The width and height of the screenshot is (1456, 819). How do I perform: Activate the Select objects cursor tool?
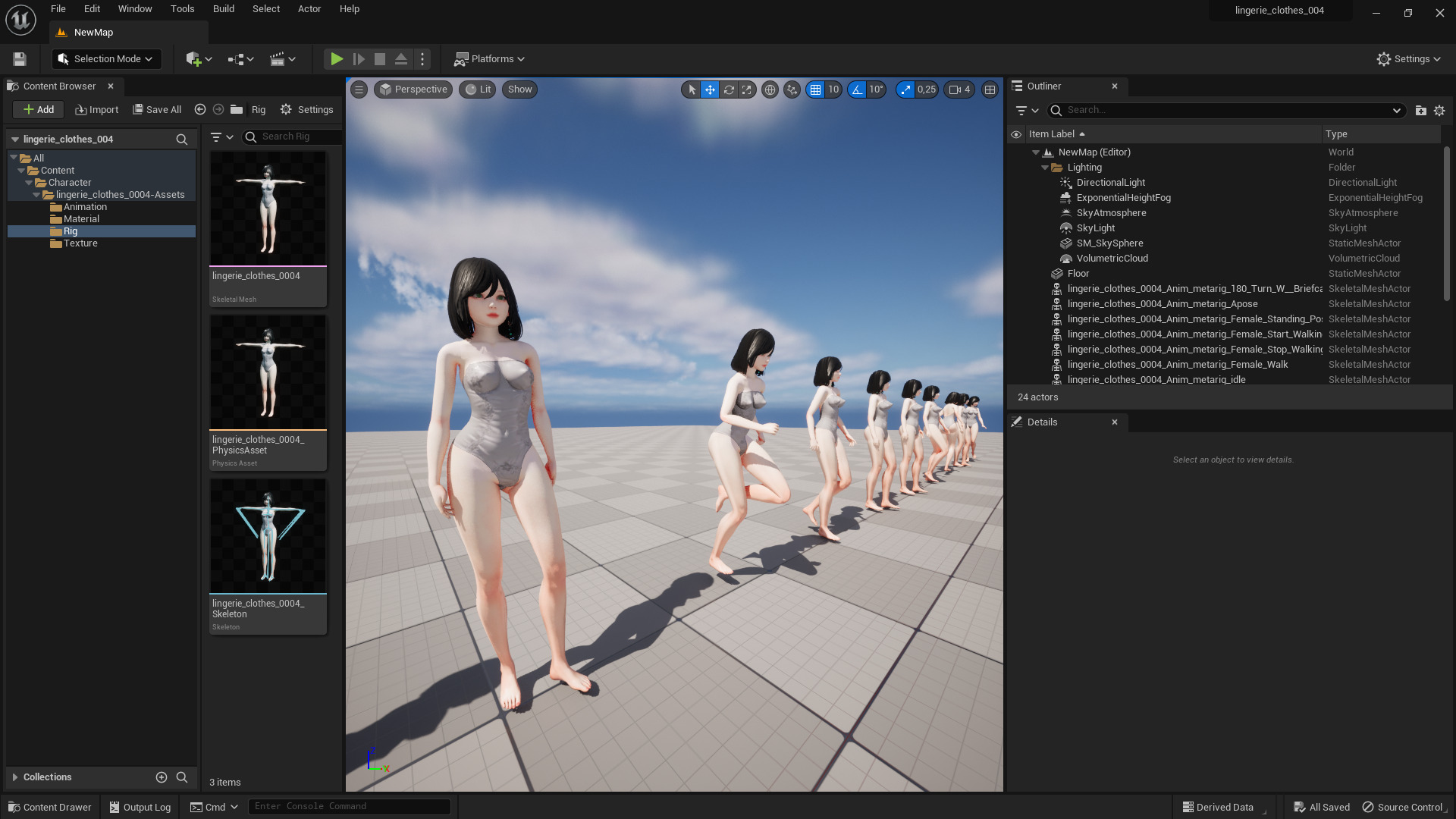[692, 89]
